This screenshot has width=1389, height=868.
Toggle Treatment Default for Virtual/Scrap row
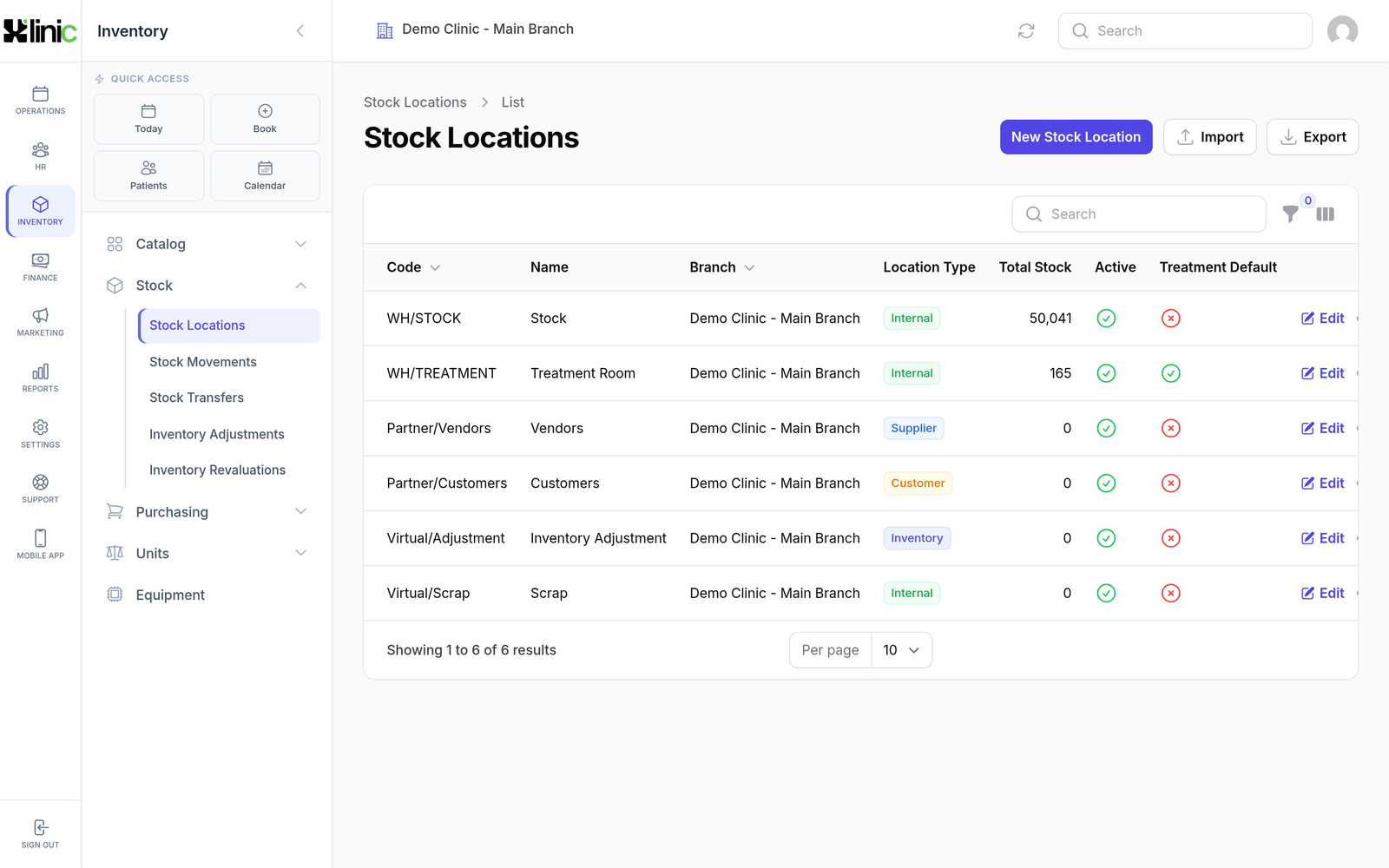point(1170,594)
